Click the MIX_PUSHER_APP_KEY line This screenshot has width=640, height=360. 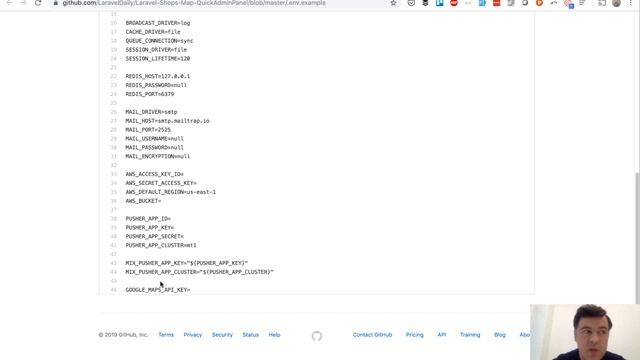(187, 263)
